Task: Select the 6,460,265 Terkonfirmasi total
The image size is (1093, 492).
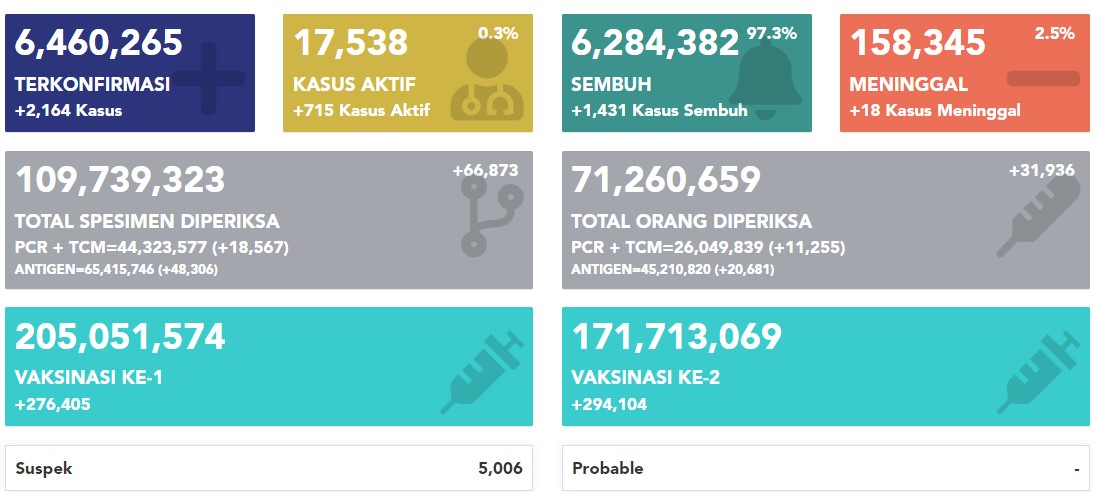Action: click(98, 42)
